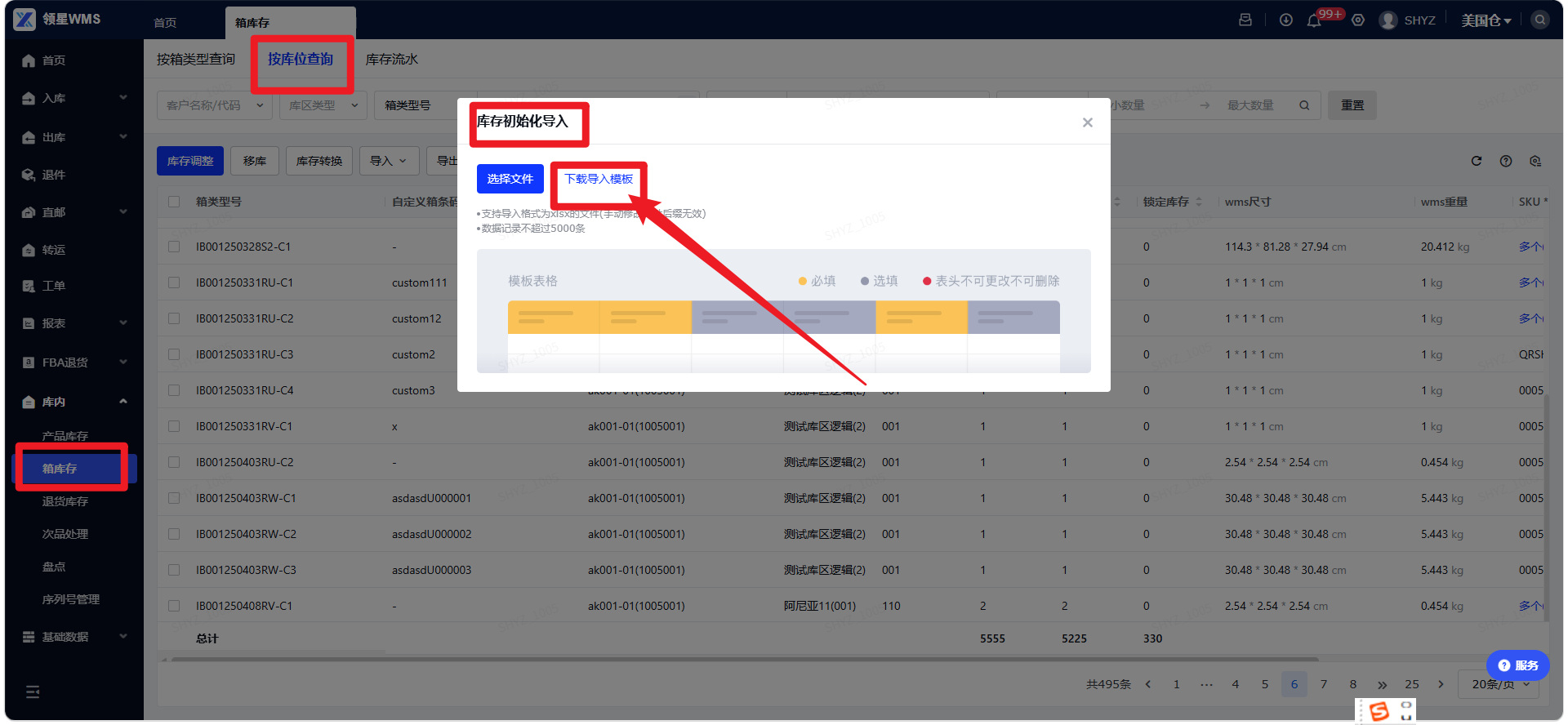Click the horizontal scrollbar below the table

click(x=745, y=659)
